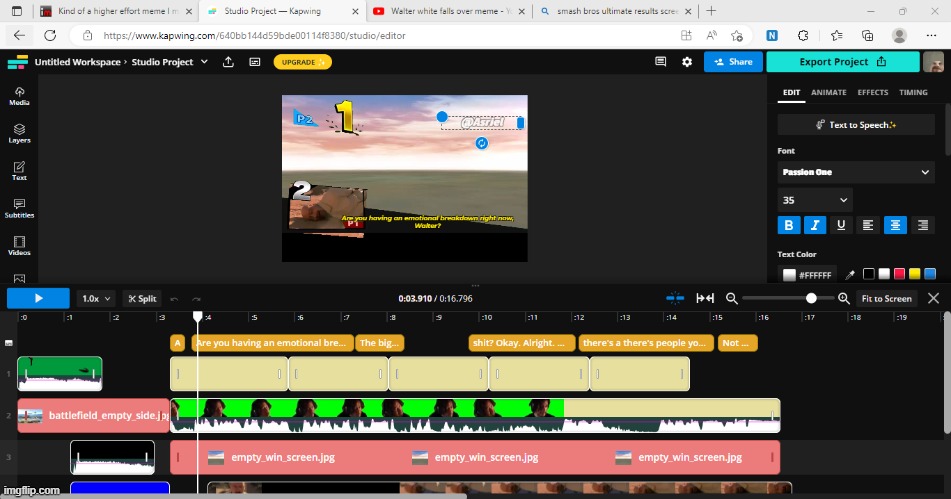Viewport: 951px width, 499px height.
Task: Click the browser address bar URL
Action: point(254,36)
